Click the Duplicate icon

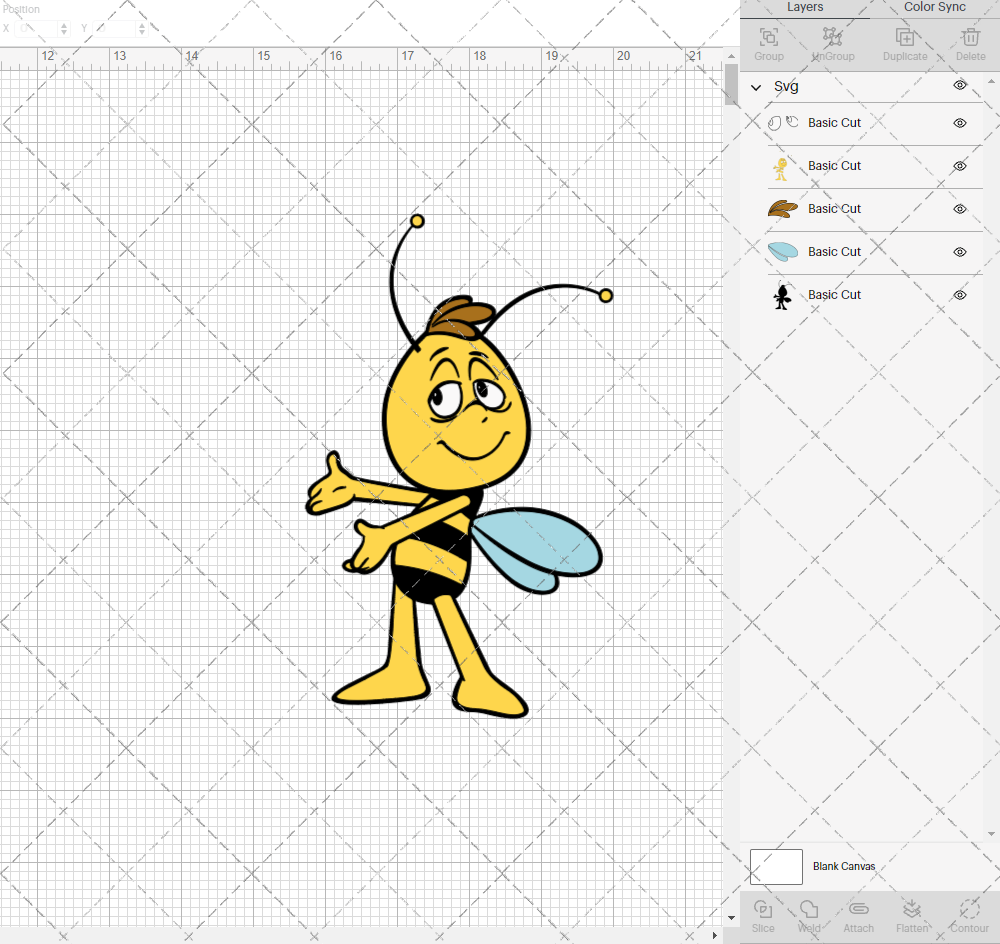point(905,38)
